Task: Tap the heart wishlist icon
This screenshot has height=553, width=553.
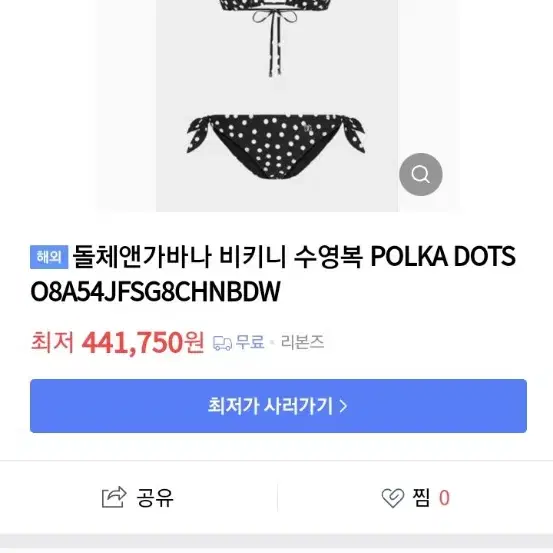Action: pos(393,498)
